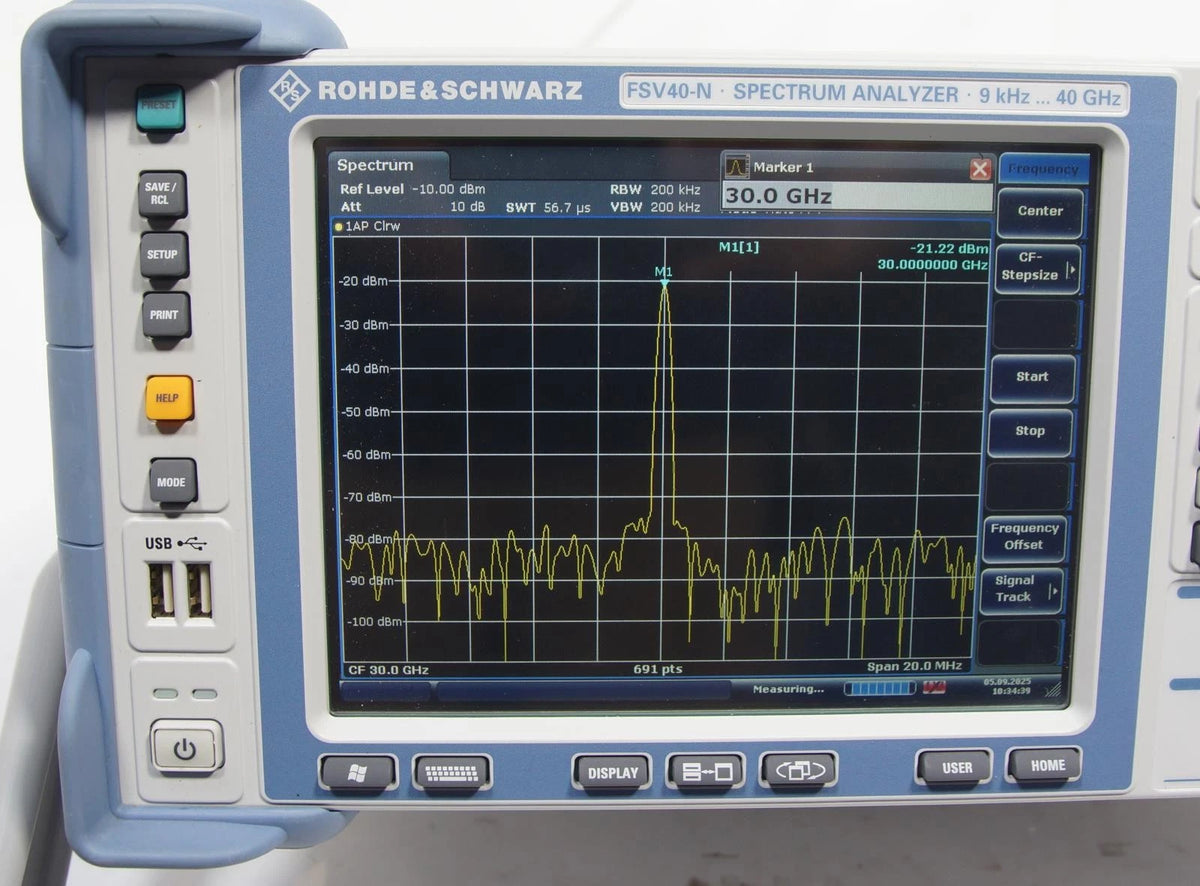Select the Spectrum tab
Viewport: 1200px width, 886px height.
(x=390, y=165)
